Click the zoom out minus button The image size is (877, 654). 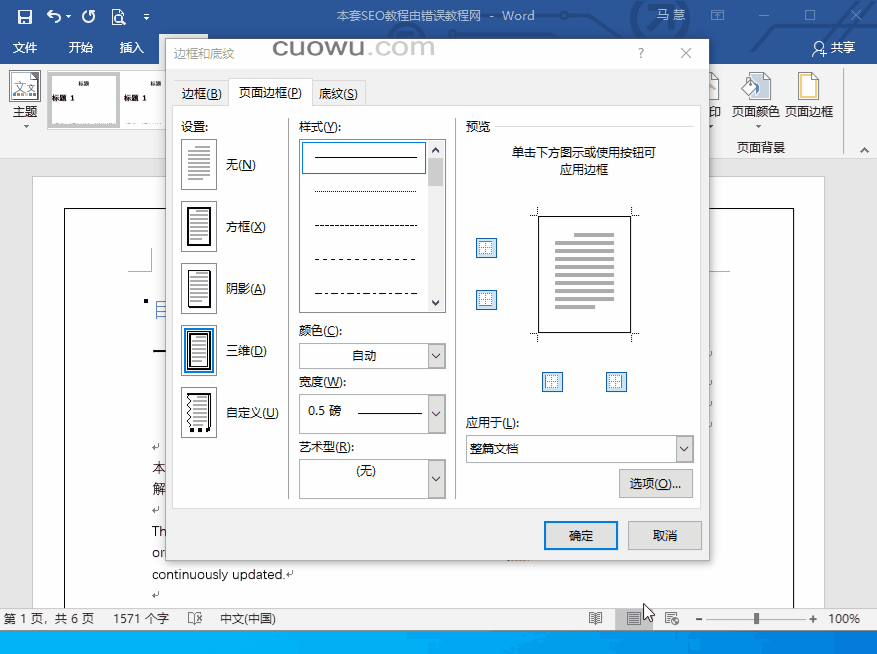(699, 619)
